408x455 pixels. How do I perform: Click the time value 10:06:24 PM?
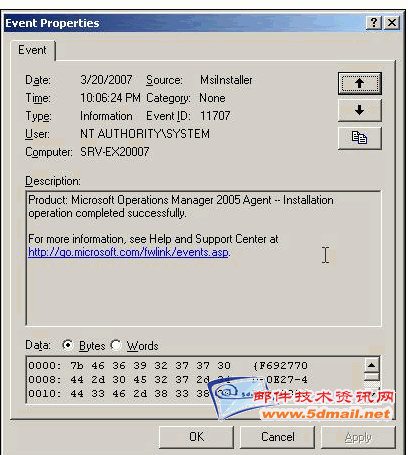point(110,98)
